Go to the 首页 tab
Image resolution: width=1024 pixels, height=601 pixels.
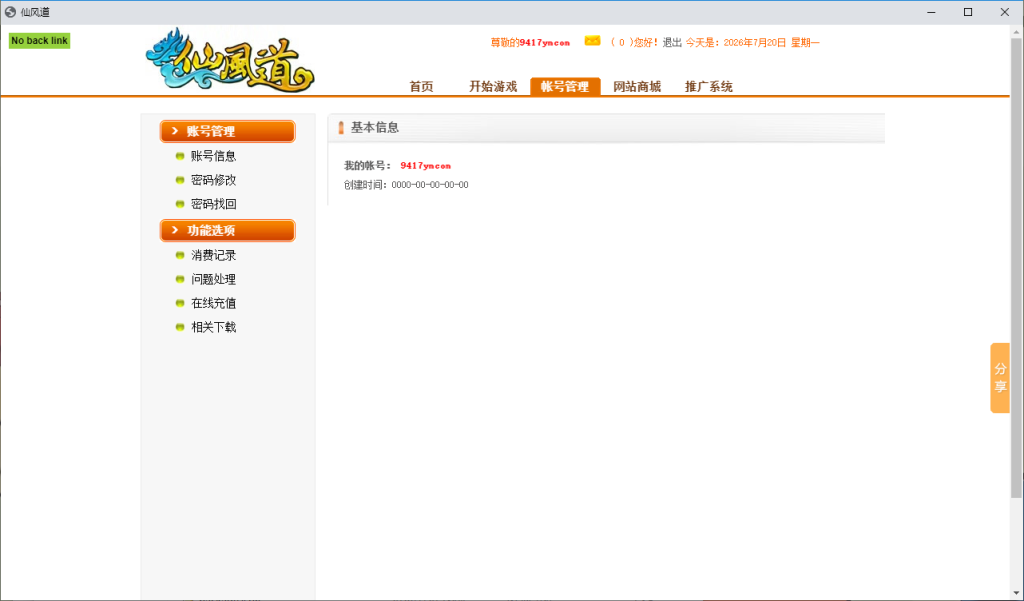point(421,86)
